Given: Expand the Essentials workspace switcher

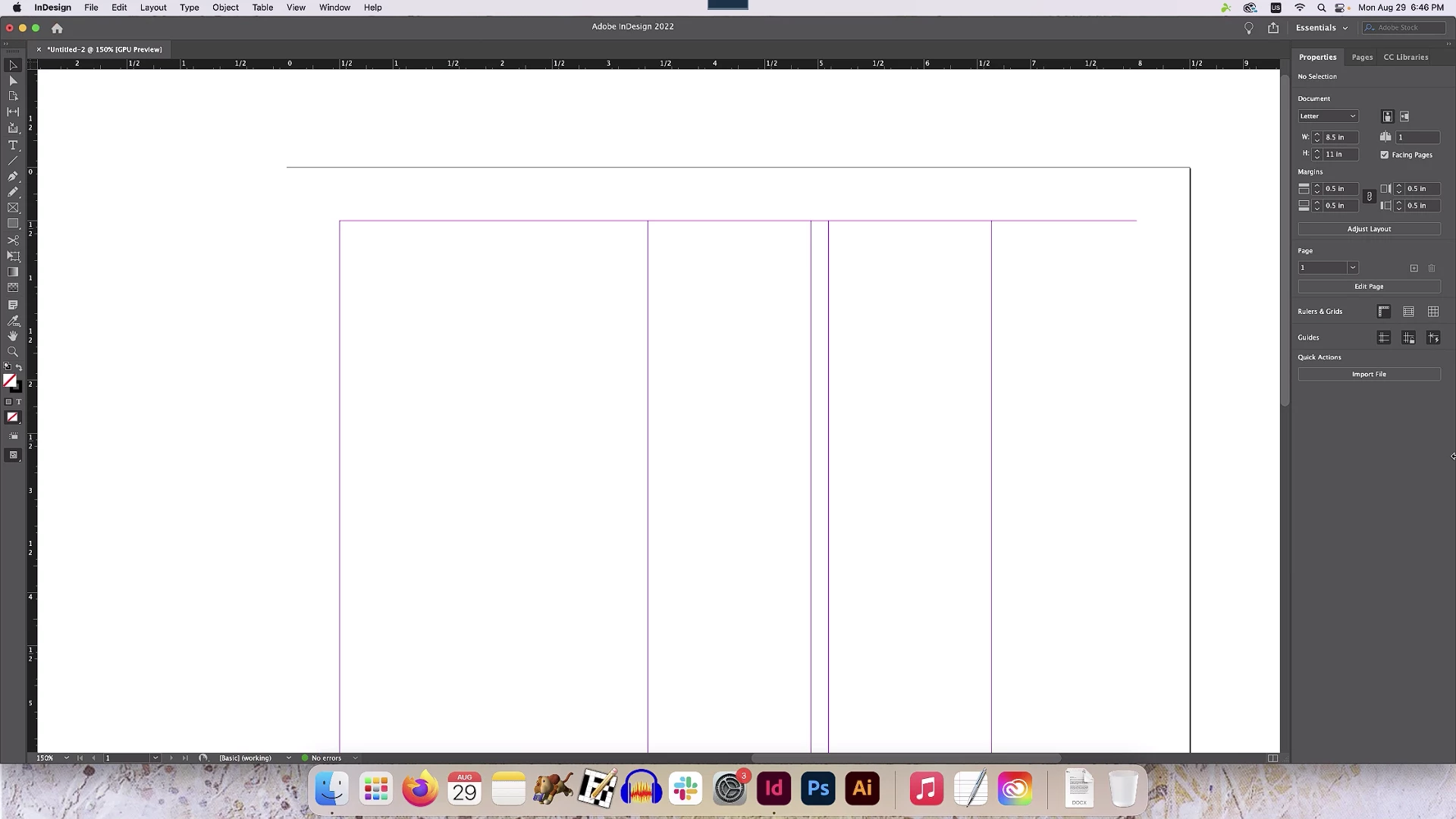Looking at the screenshot, I should (1322, 27).
